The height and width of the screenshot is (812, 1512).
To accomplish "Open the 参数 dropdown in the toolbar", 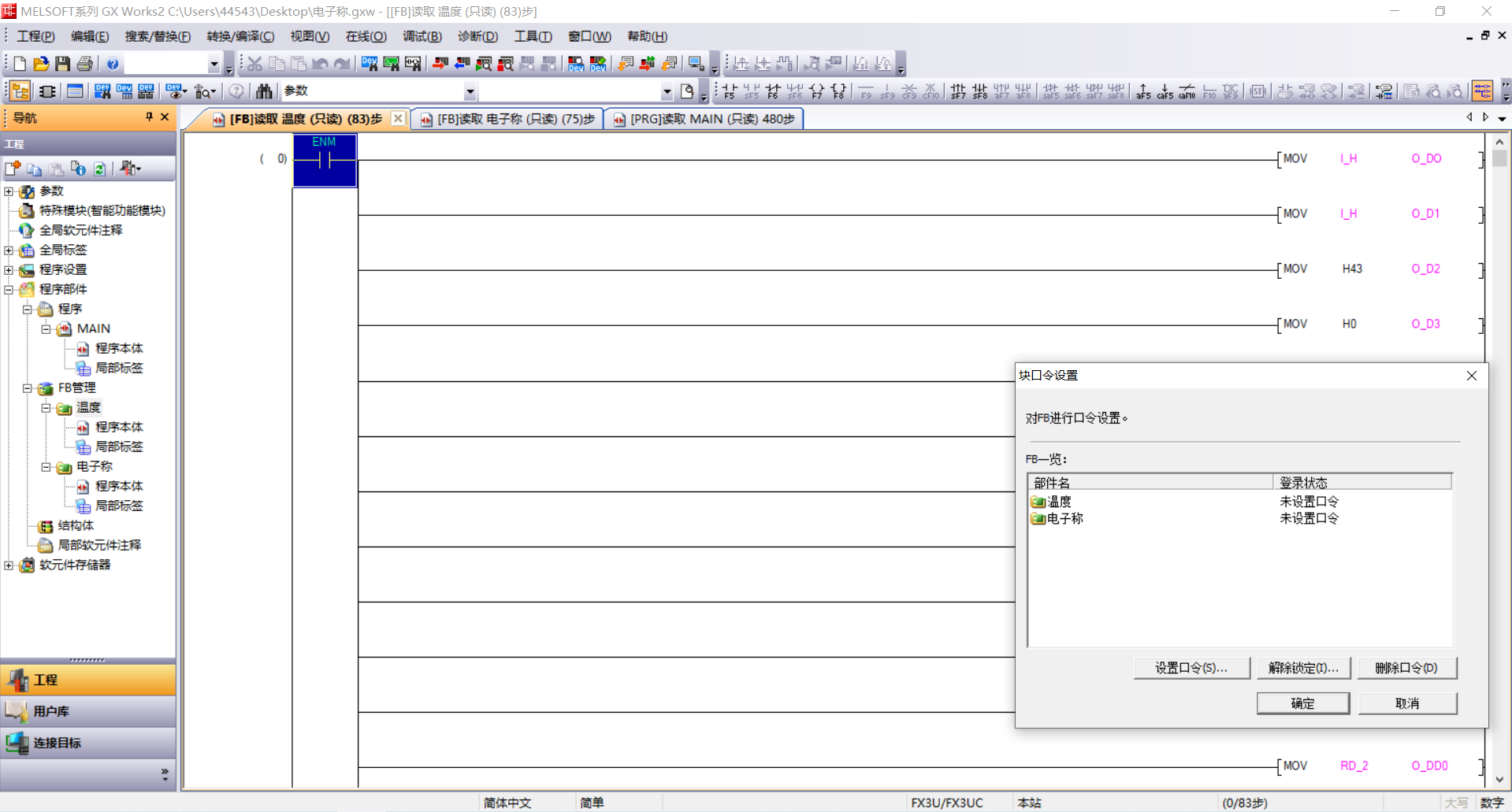I will click(470, 91).
